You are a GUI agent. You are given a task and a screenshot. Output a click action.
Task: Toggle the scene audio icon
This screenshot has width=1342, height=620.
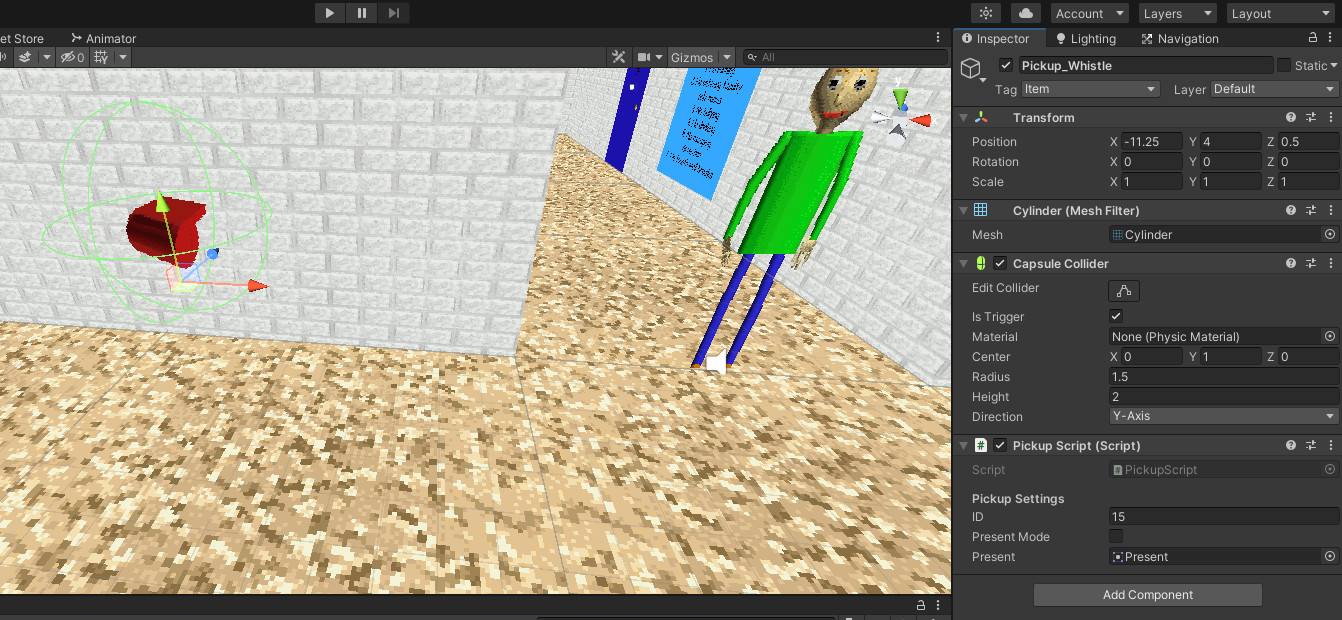click(x=6, y=57)
